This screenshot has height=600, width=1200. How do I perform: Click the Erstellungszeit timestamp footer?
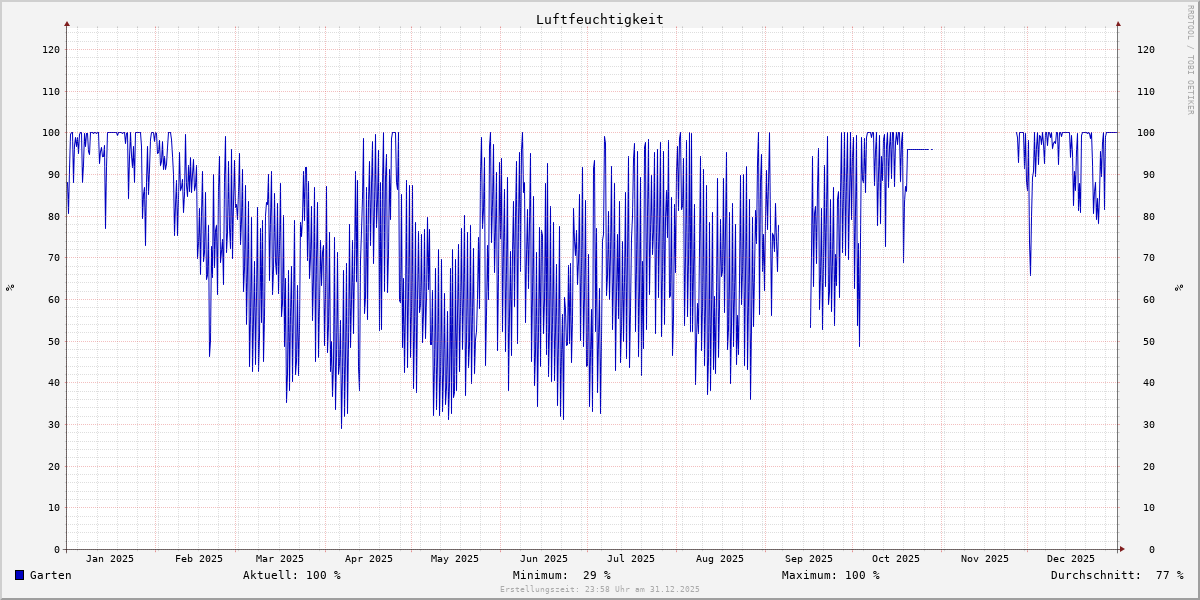600,589
